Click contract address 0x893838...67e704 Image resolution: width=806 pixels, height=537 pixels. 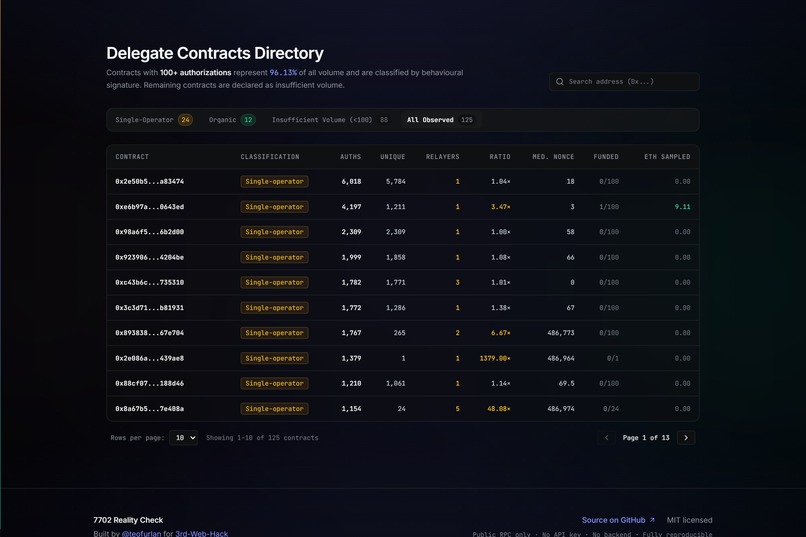[x=150, y=333]
